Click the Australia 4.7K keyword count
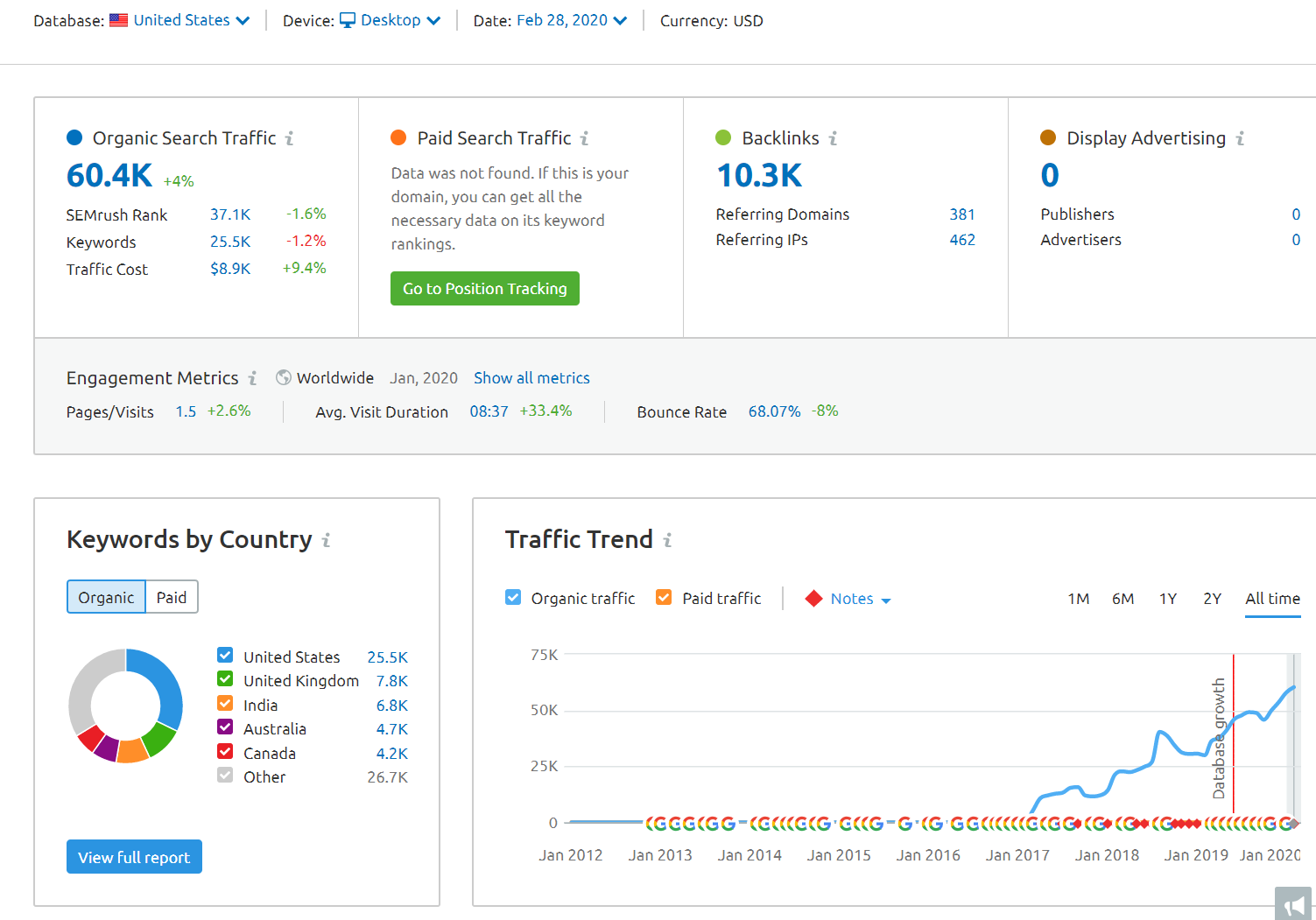1316x920 pixels. click(392, 729)
